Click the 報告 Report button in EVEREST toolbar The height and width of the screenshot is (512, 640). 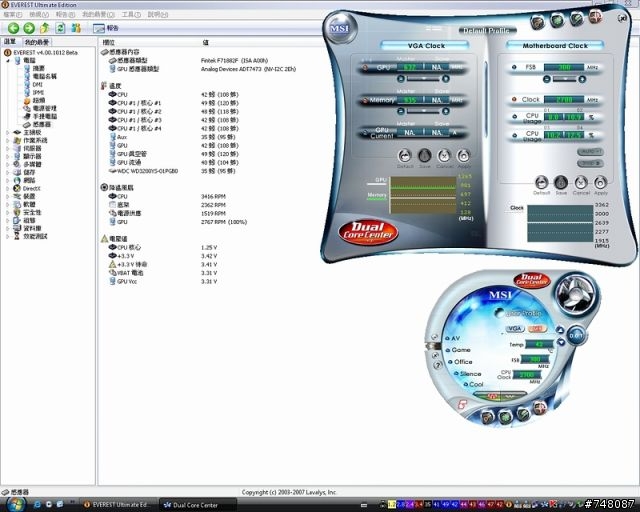point(106,28)
